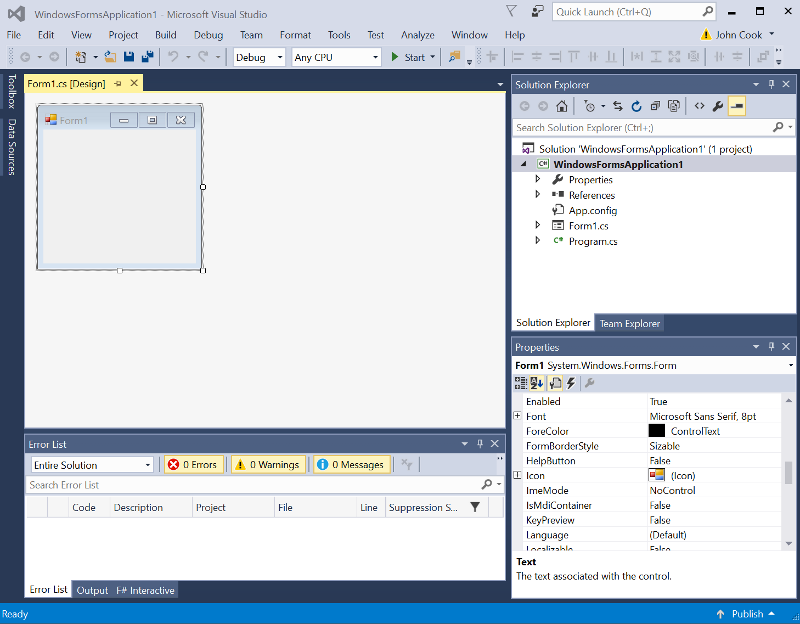800x624 pixels.
Task: Click the Save All toolbar icon
Action: point(147,57)
